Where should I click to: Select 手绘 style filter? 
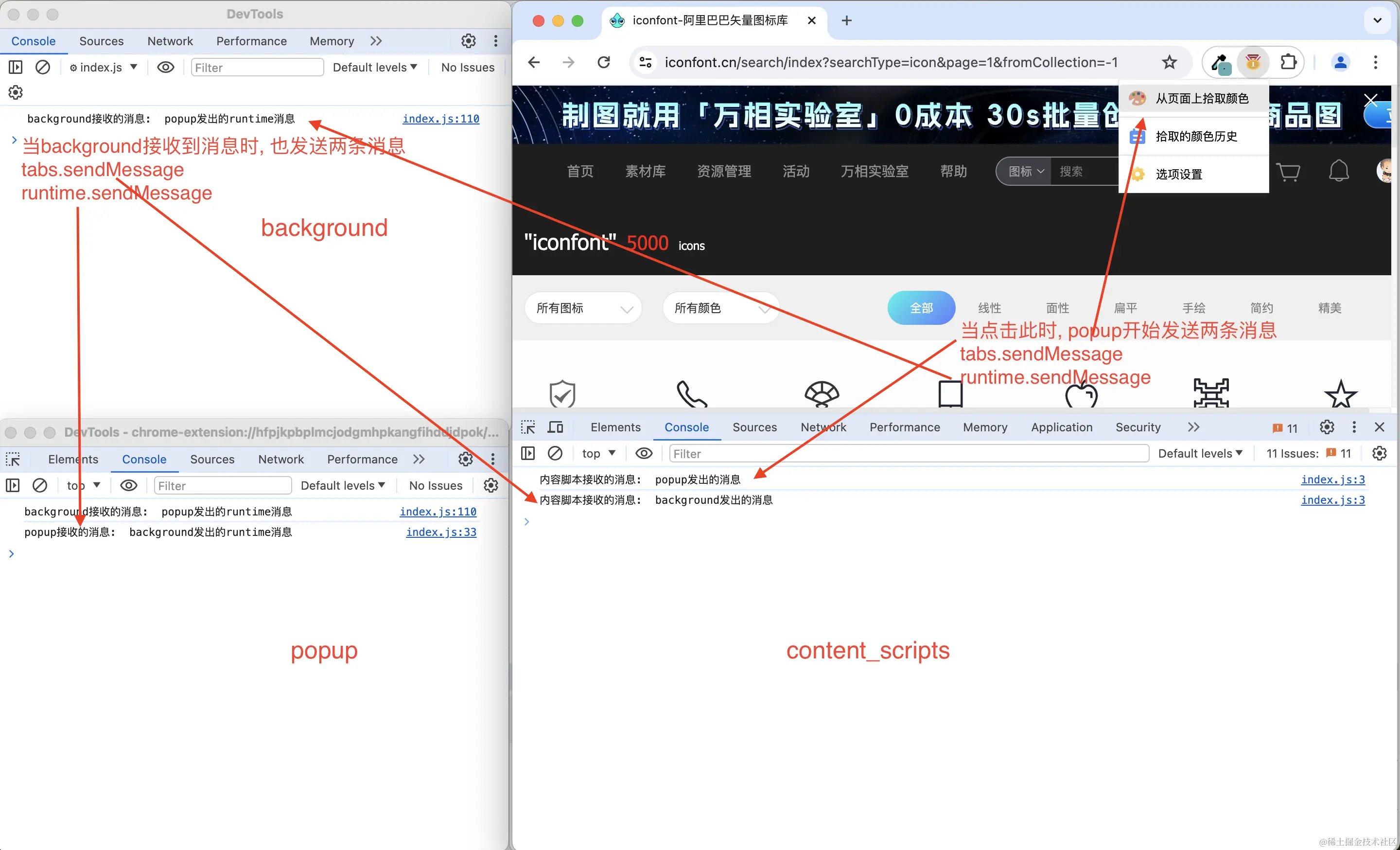[1194, 308]
